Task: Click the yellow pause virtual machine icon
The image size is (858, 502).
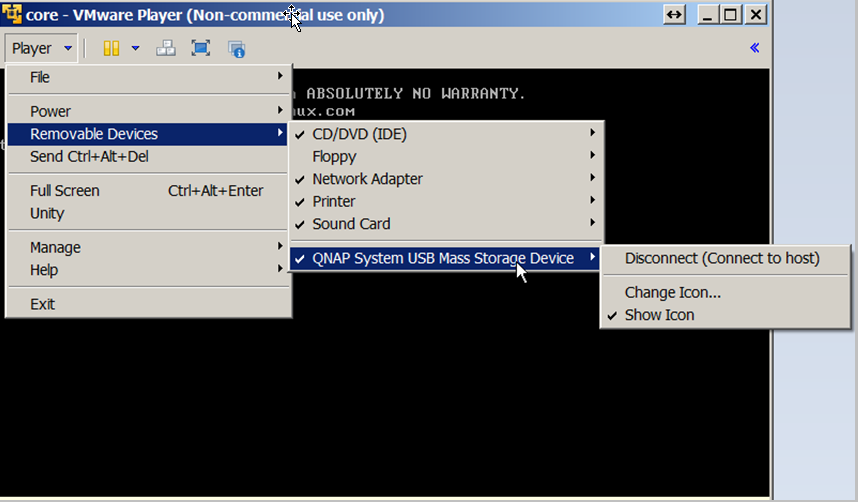Action: tap(111, 48)
